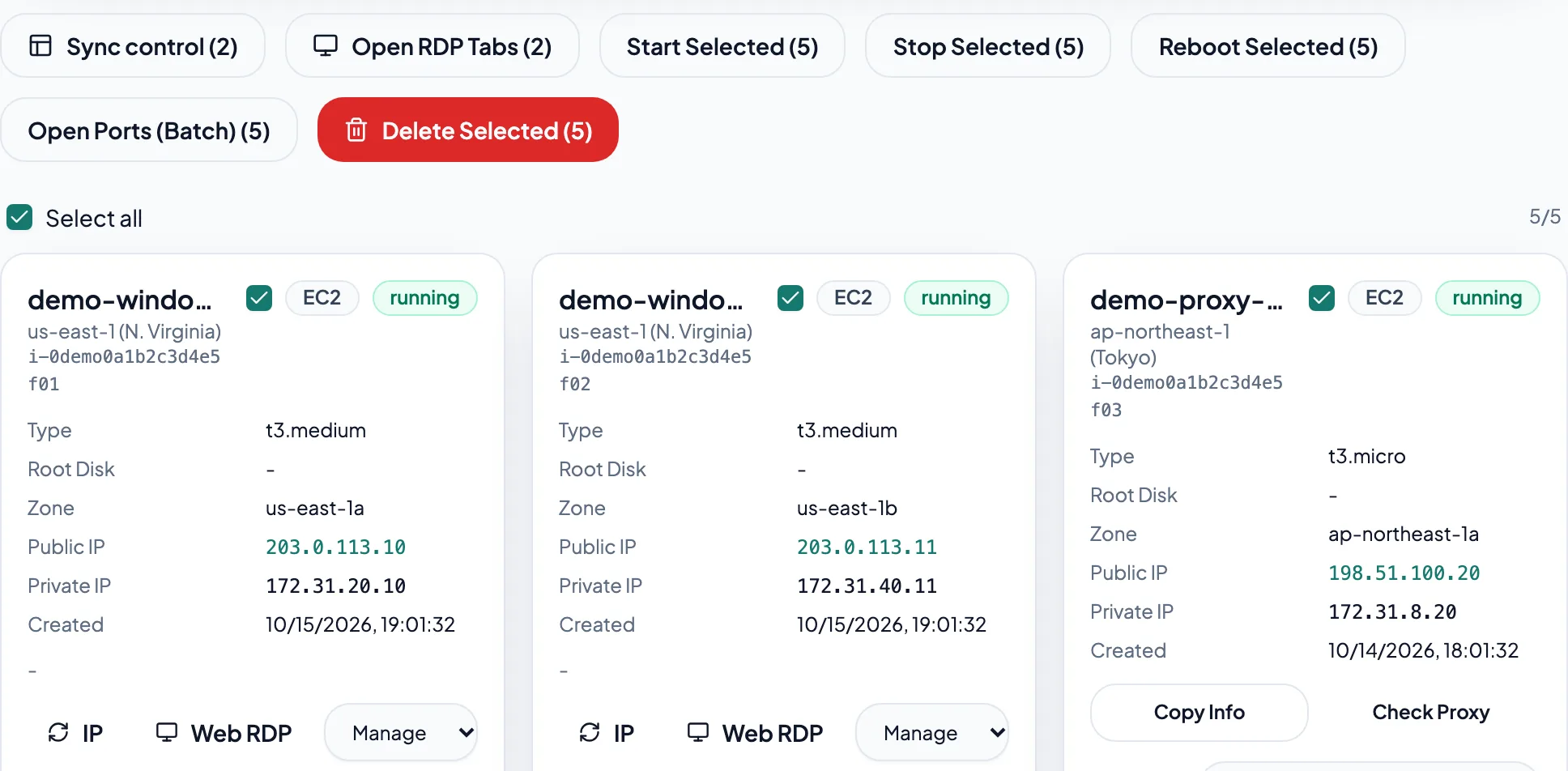This screenshot has width=1568, height=771.
Task: Click the running status badge on the demo-proxy card
Action: coord(1487,297)
